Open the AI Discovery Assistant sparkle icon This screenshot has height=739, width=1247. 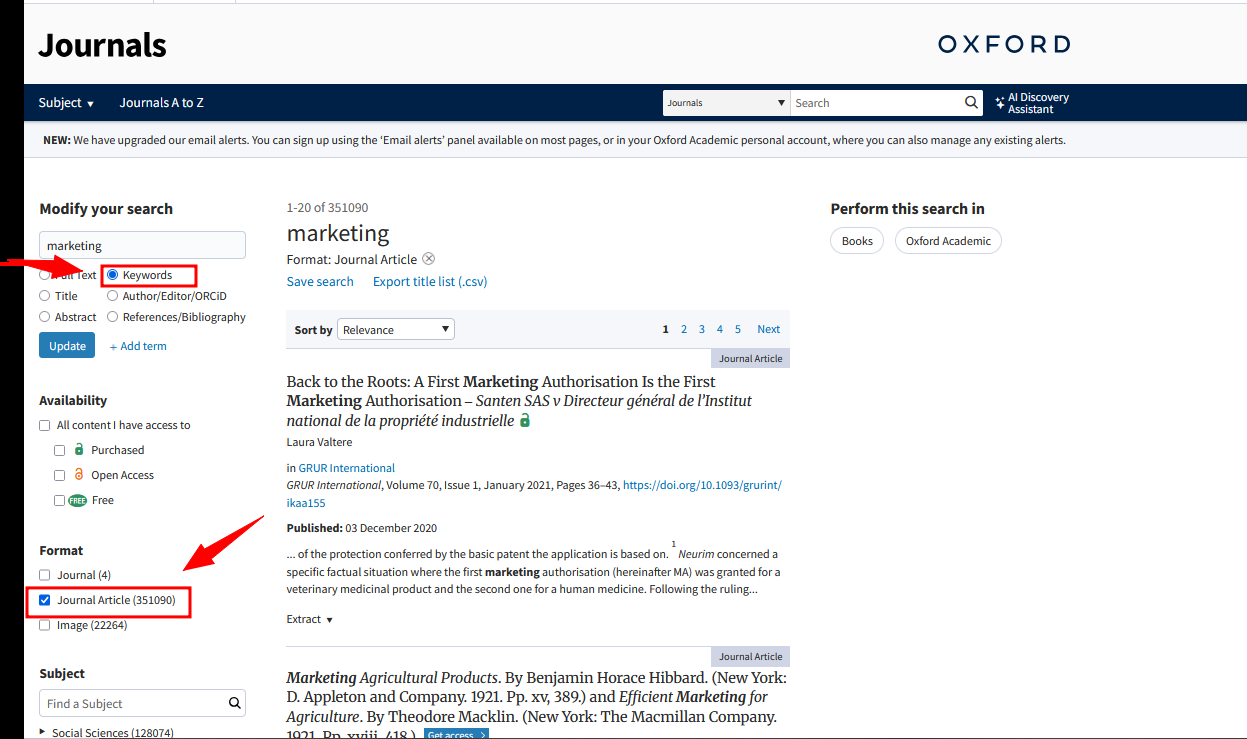1000,103
